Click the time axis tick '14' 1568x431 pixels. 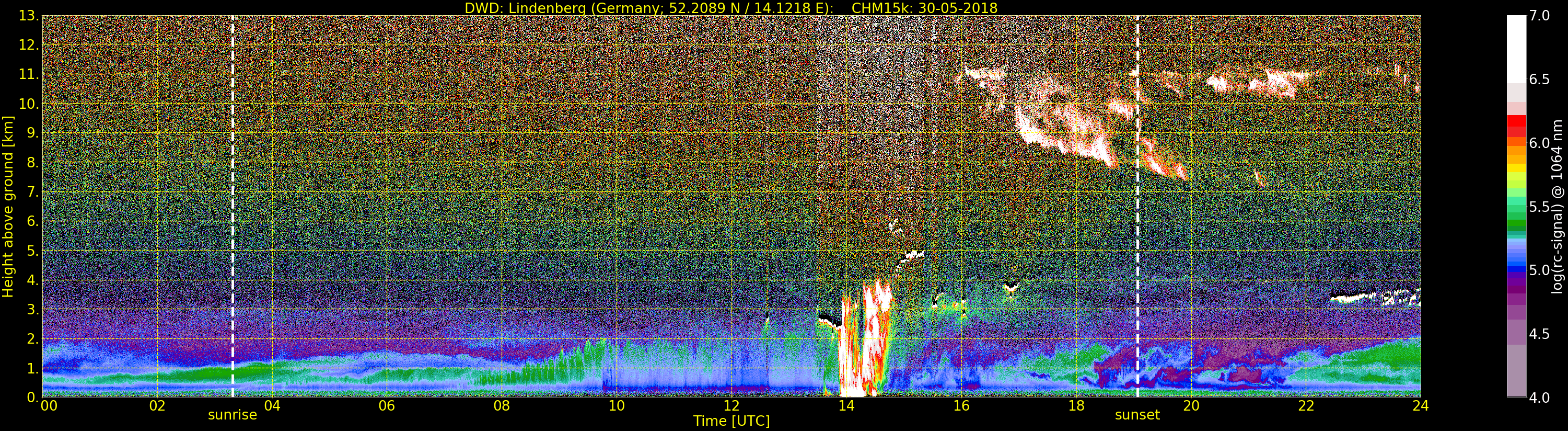click(846, 405)
